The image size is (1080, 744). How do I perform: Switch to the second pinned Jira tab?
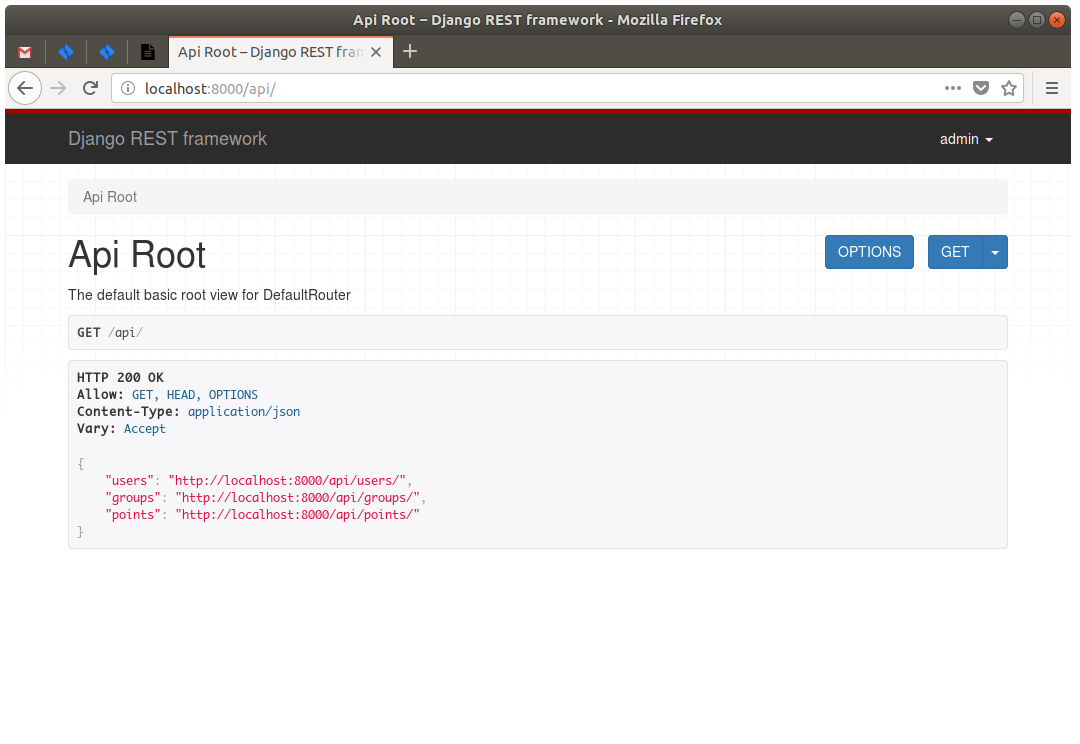(107, 52)
